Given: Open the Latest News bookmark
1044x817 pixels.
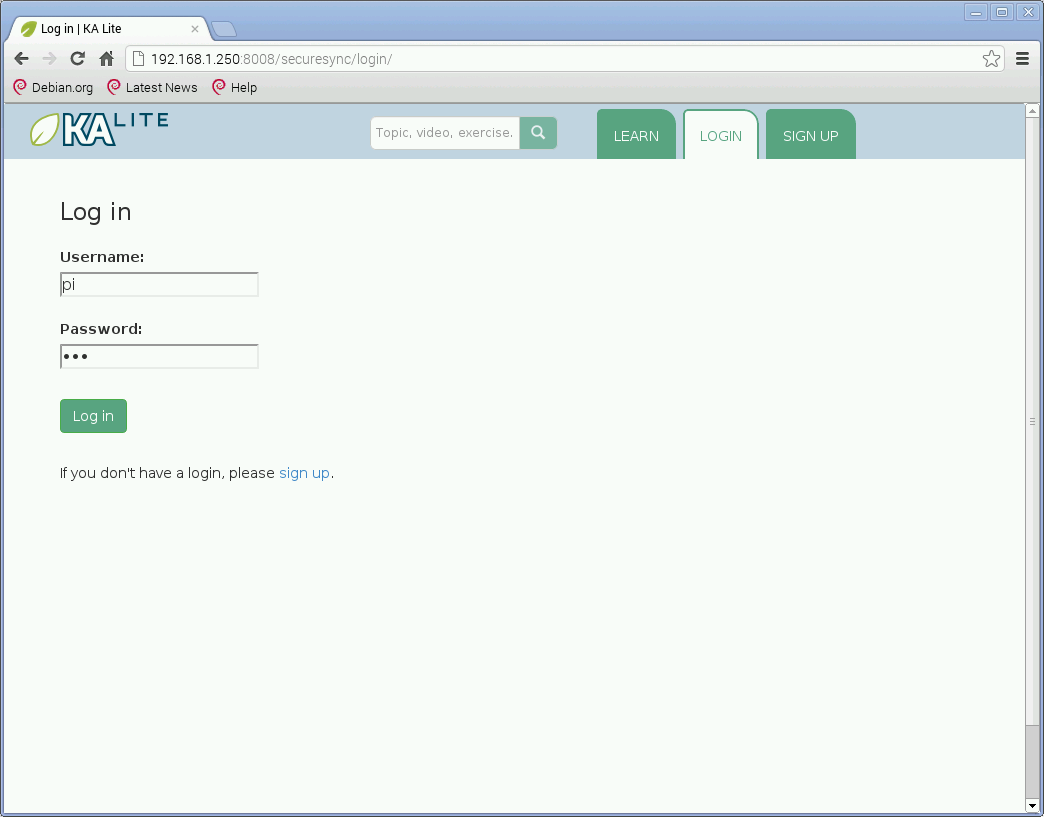Looking at the screenshot, I should pyautogui.click(x=152, y=88).
